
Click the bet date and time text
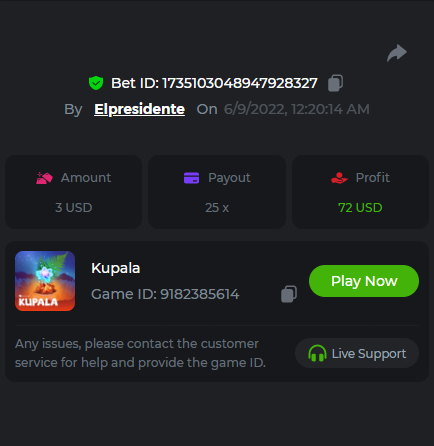pos(297,109)
